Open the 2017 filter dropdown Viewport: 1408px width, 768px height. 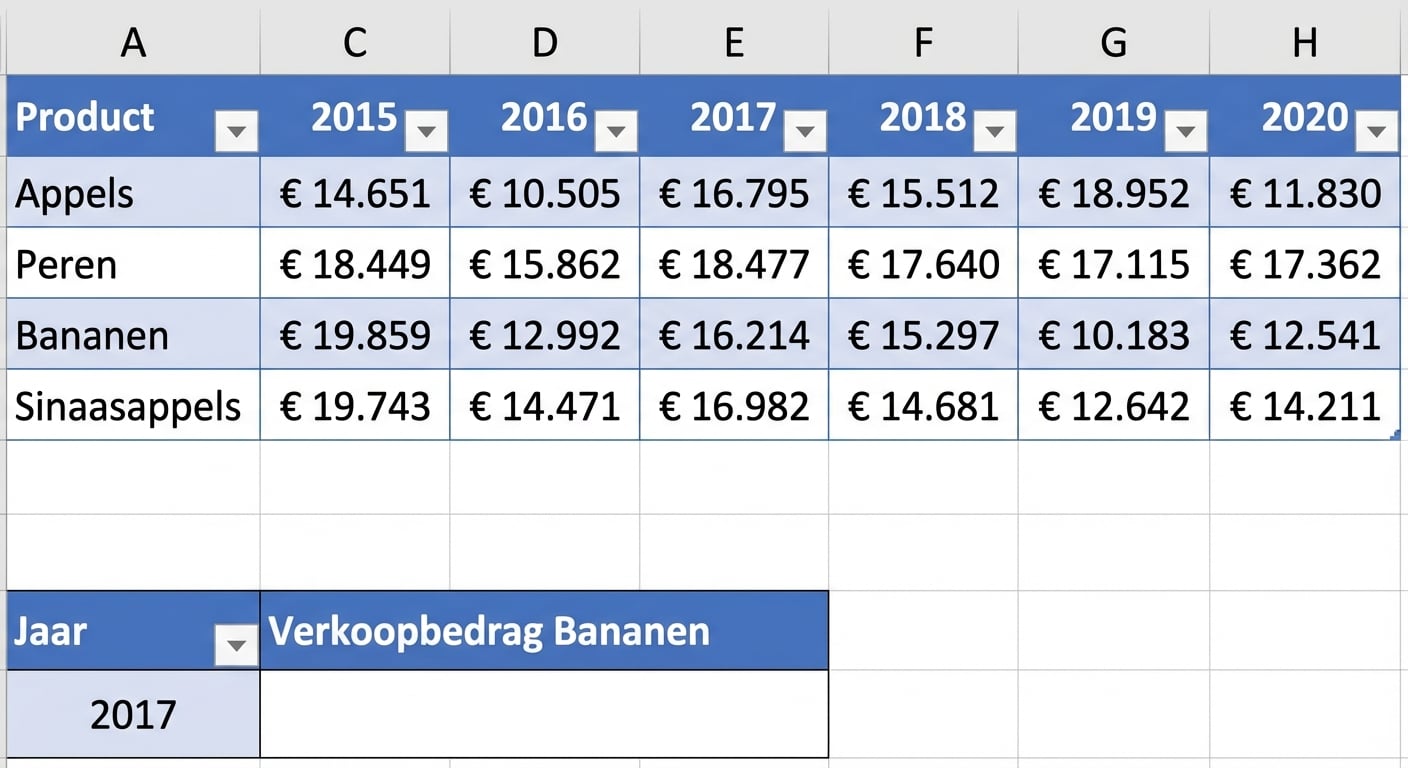click(807, 131)
